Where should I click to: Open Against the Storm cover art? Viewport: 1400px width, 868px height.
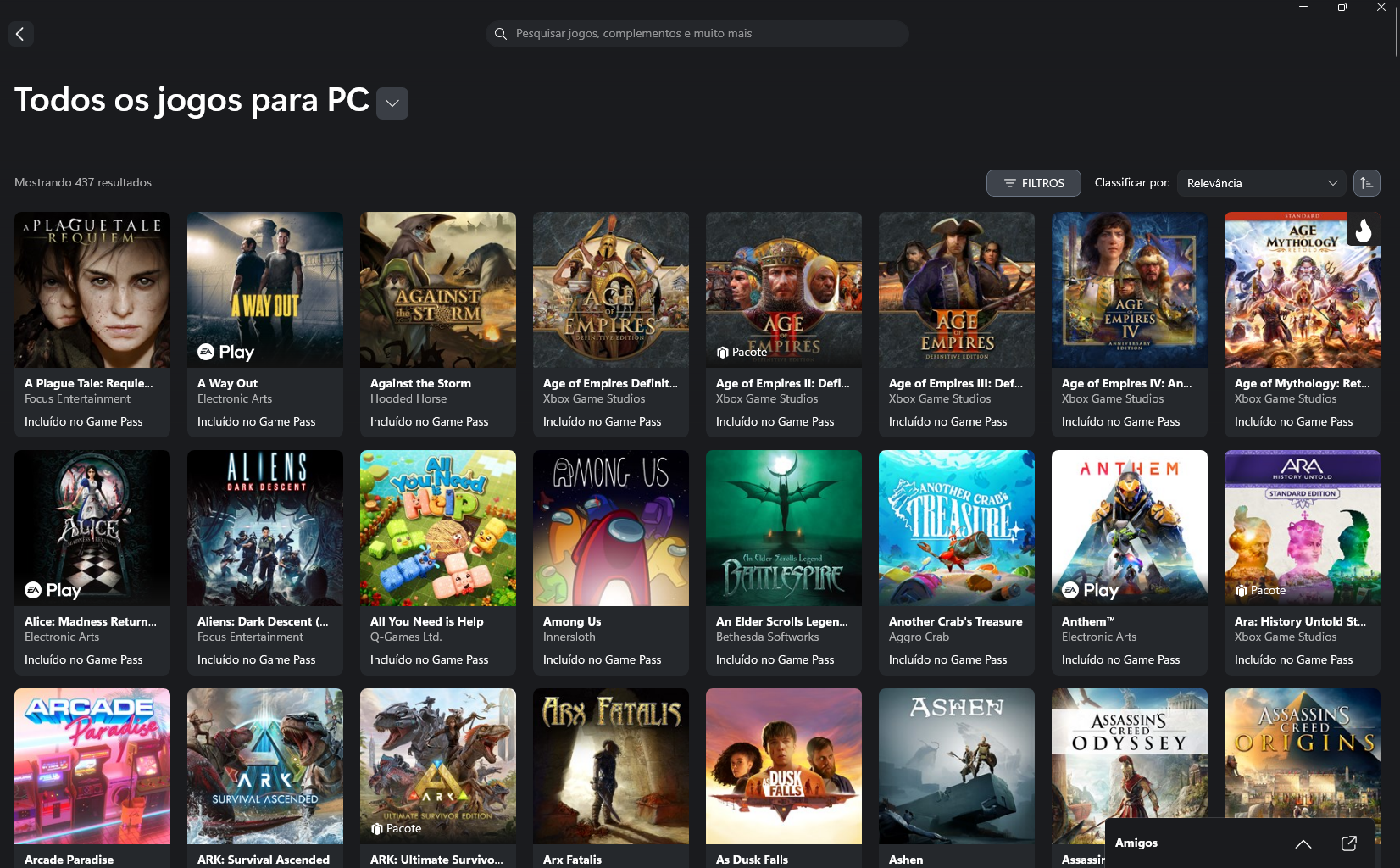(x=438, y=290)
